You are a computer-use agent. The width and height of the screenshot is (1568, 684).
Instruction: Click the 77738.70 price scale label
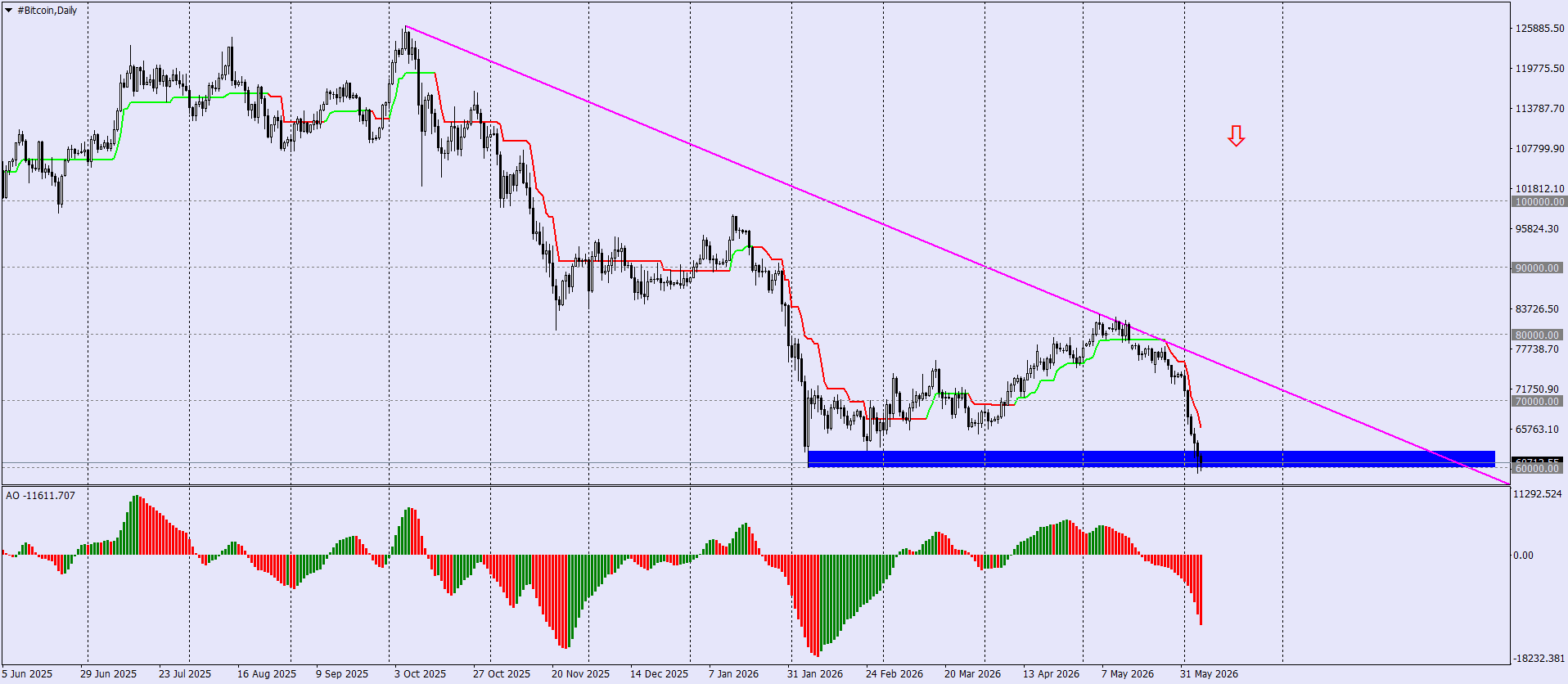pyautogui.click(x=1537, y=349)
